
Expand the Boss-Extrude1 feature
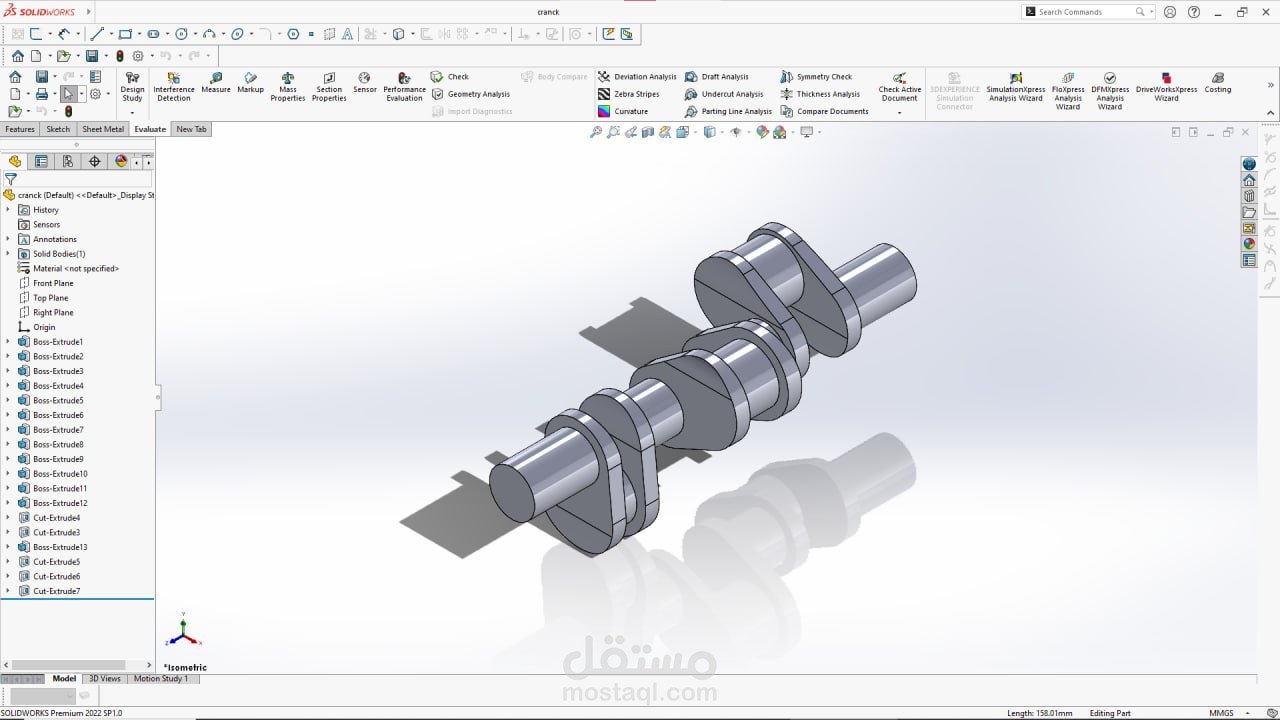pyautogui.click(x=8, y=342)
